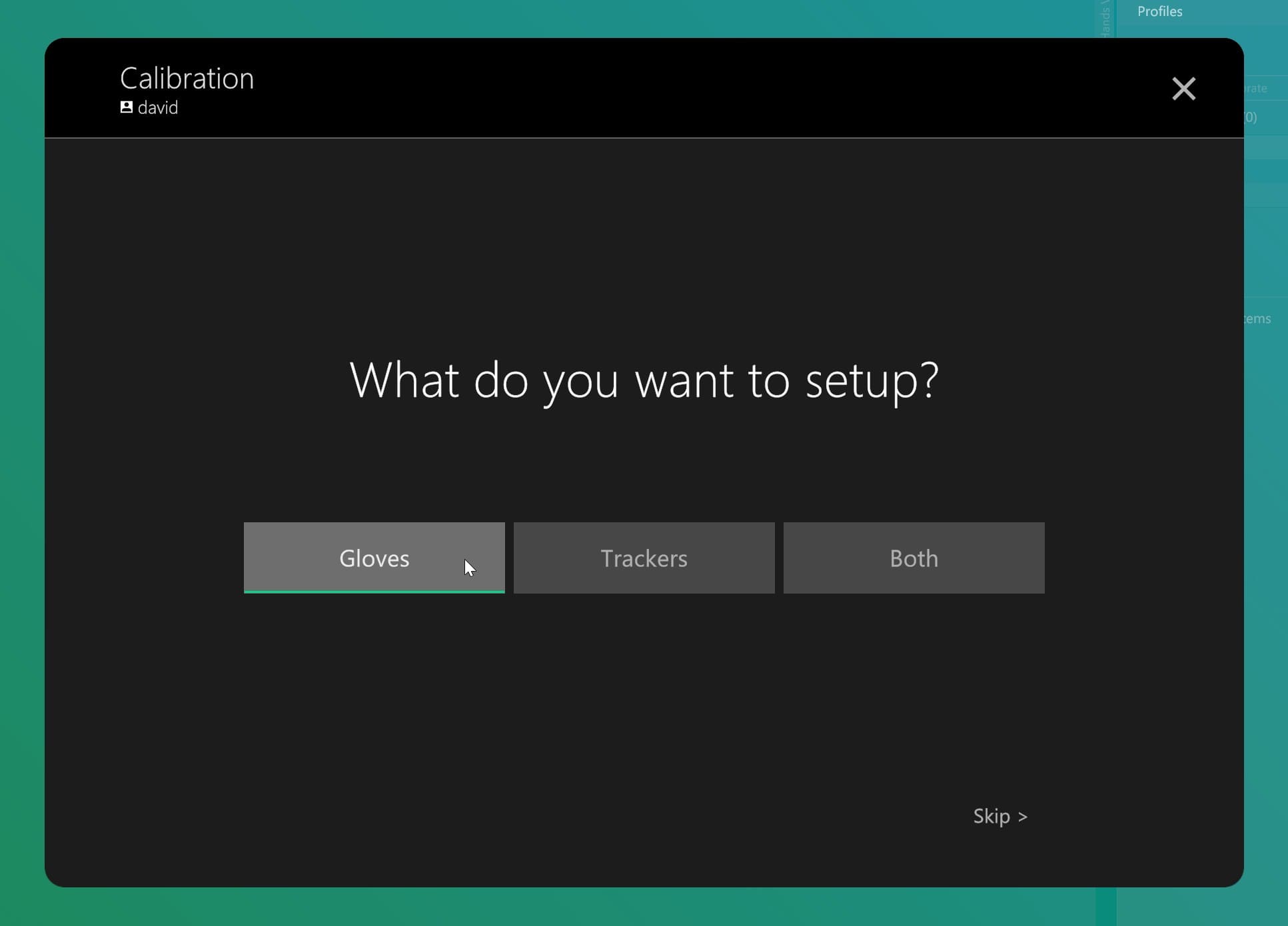Open the Profiles tab in the background window
Screen dimensions: 1288x926
click(1159, 11)
